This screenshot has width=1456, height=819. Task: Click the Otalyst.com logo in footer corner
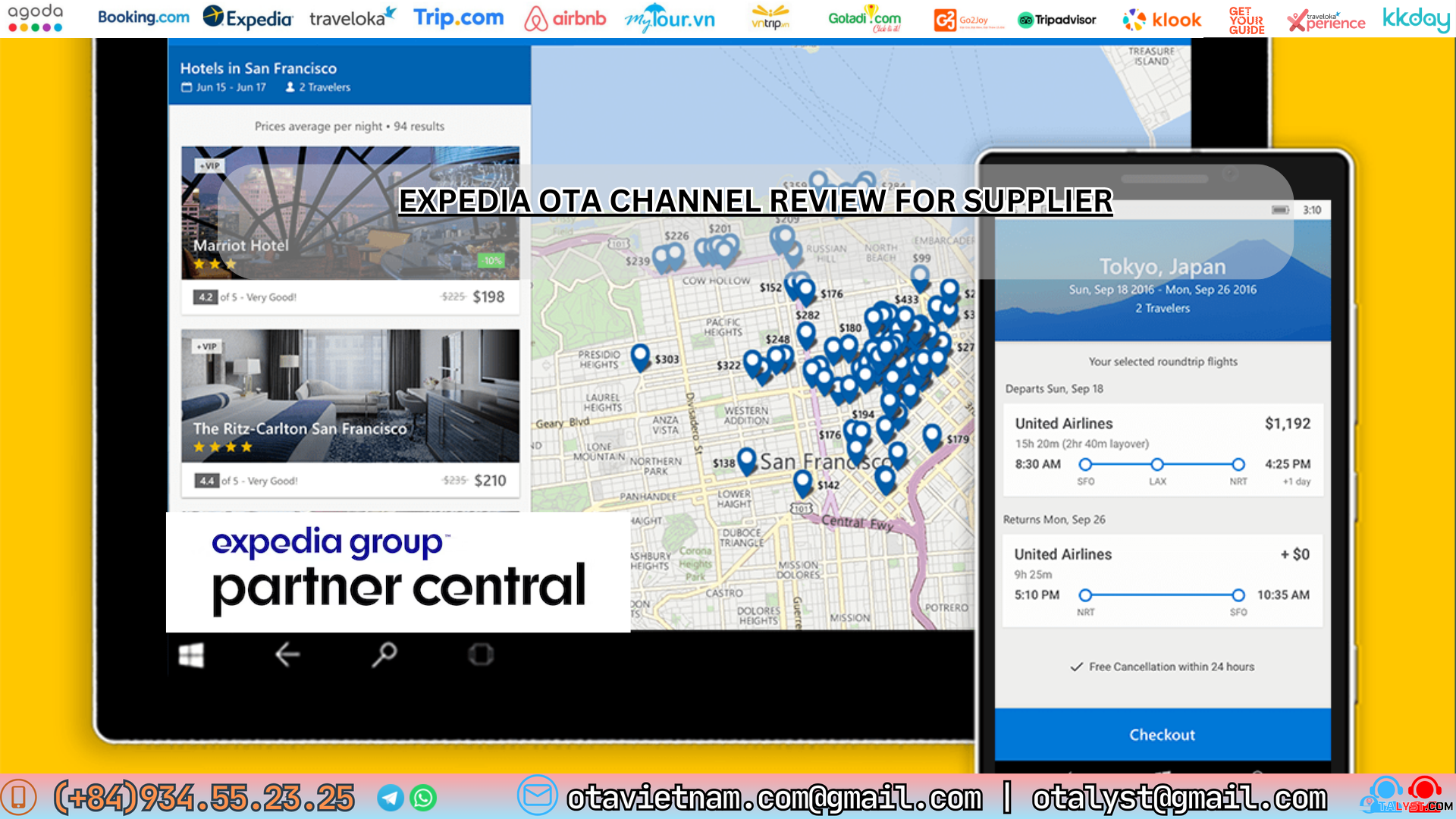(x=1407, y=796)
